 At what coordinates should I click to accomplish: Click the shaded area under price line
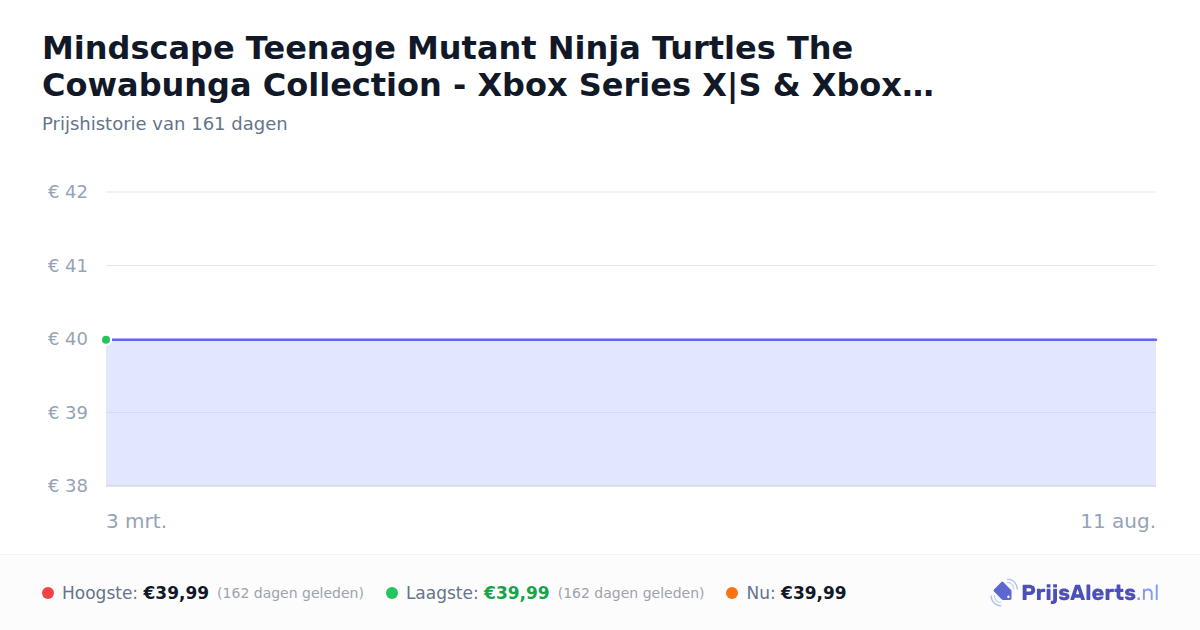(x=631, y=413)
